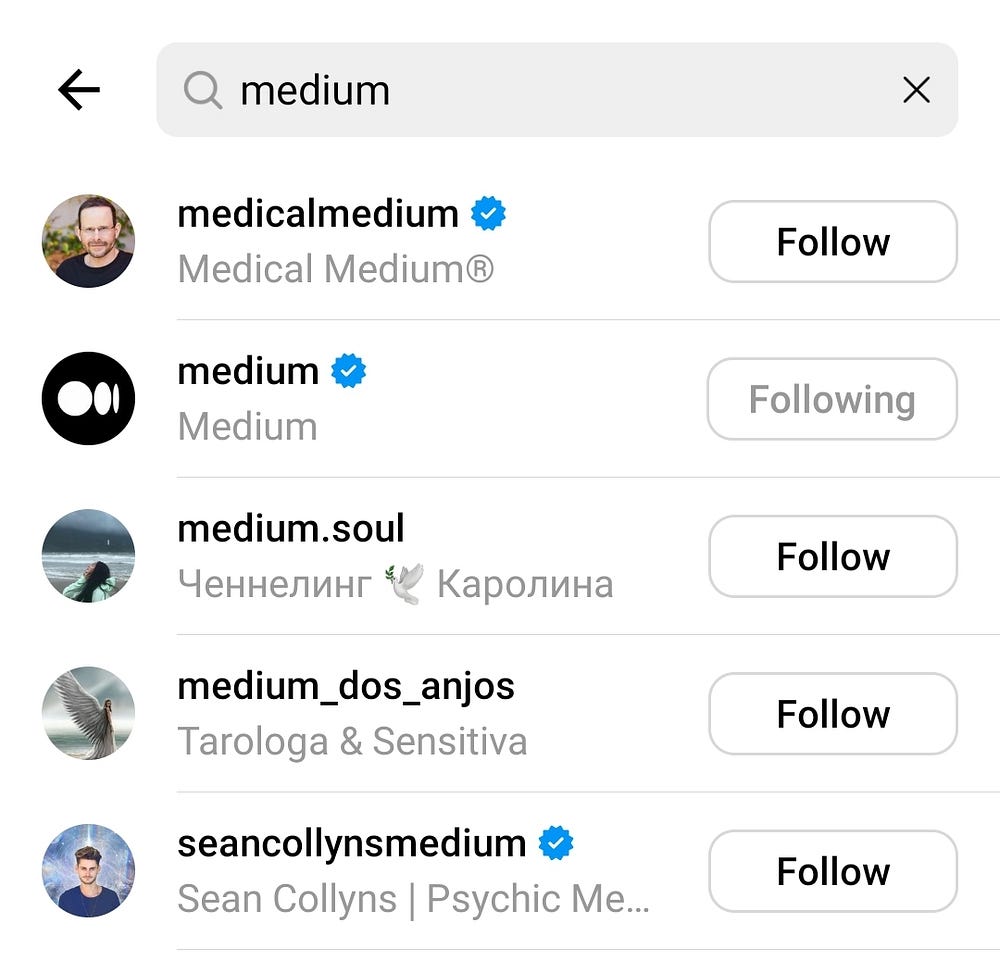Open the medium_dos_anjos username link
The height and width of the screenshot is (959, 1000).
[x=346, y=687]
